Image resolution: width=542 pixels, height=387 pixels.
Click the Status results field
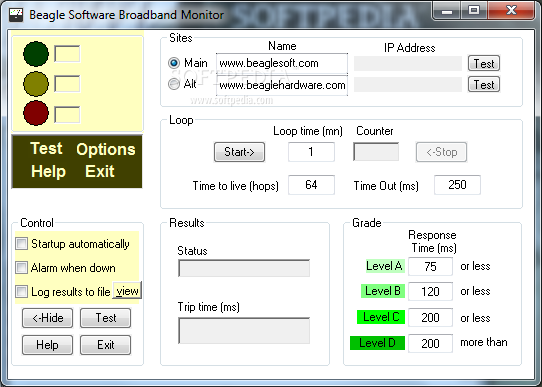(x=244, y=268)
